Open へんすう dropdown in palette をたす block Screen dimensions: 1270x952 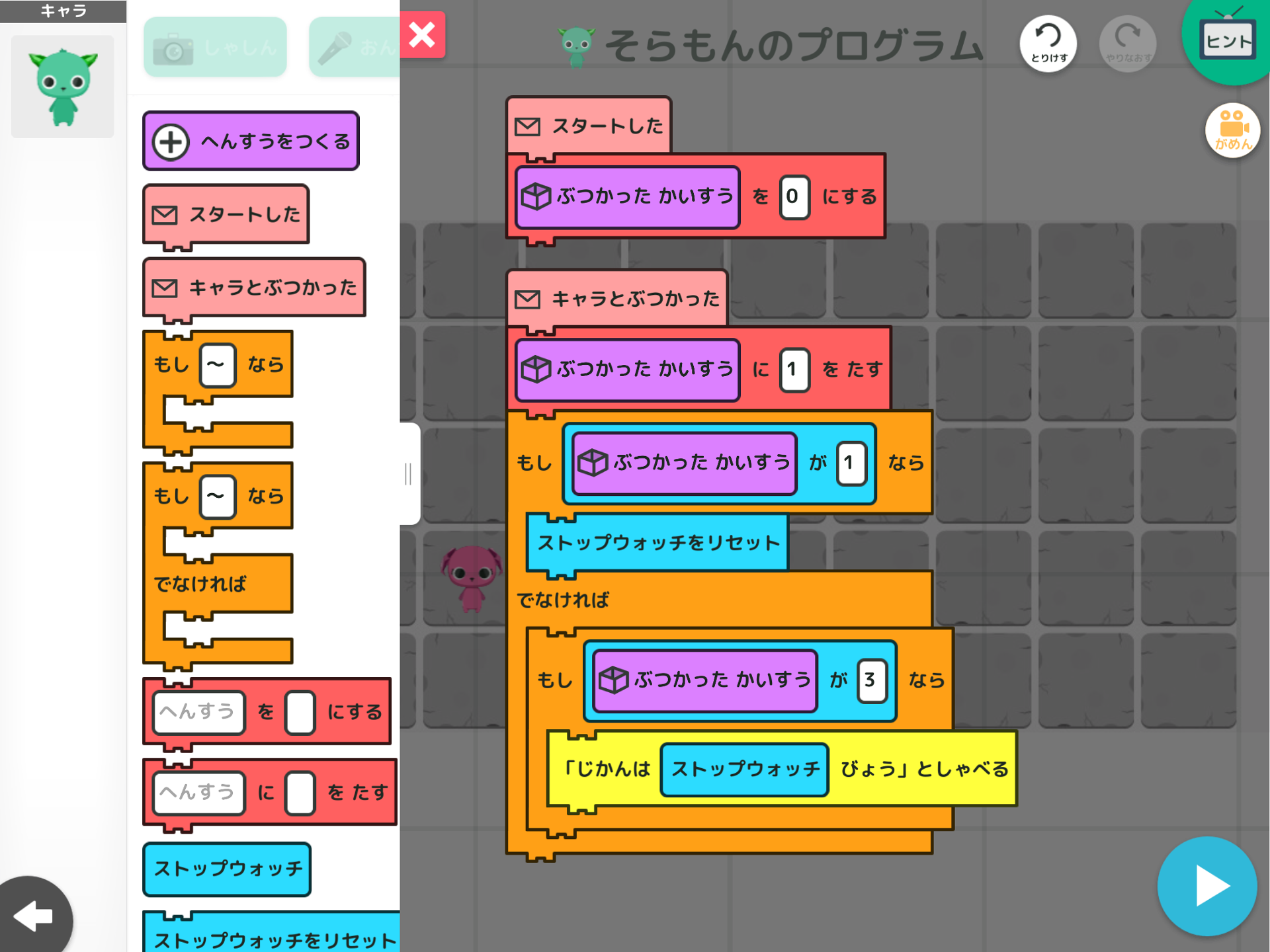pyautogui.click(x=198, y=793)
